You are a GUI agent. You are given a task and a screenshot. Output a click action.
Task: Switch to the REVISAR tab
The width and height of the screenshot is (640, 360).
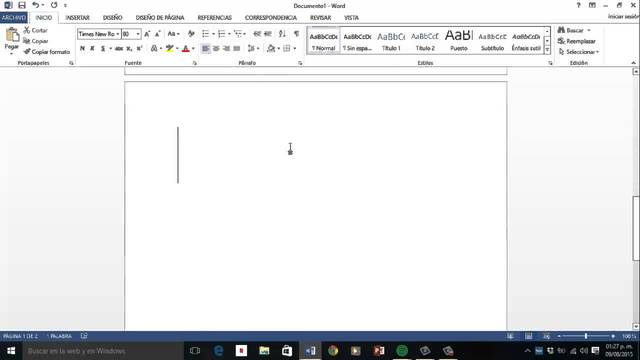tap(320, 18)
